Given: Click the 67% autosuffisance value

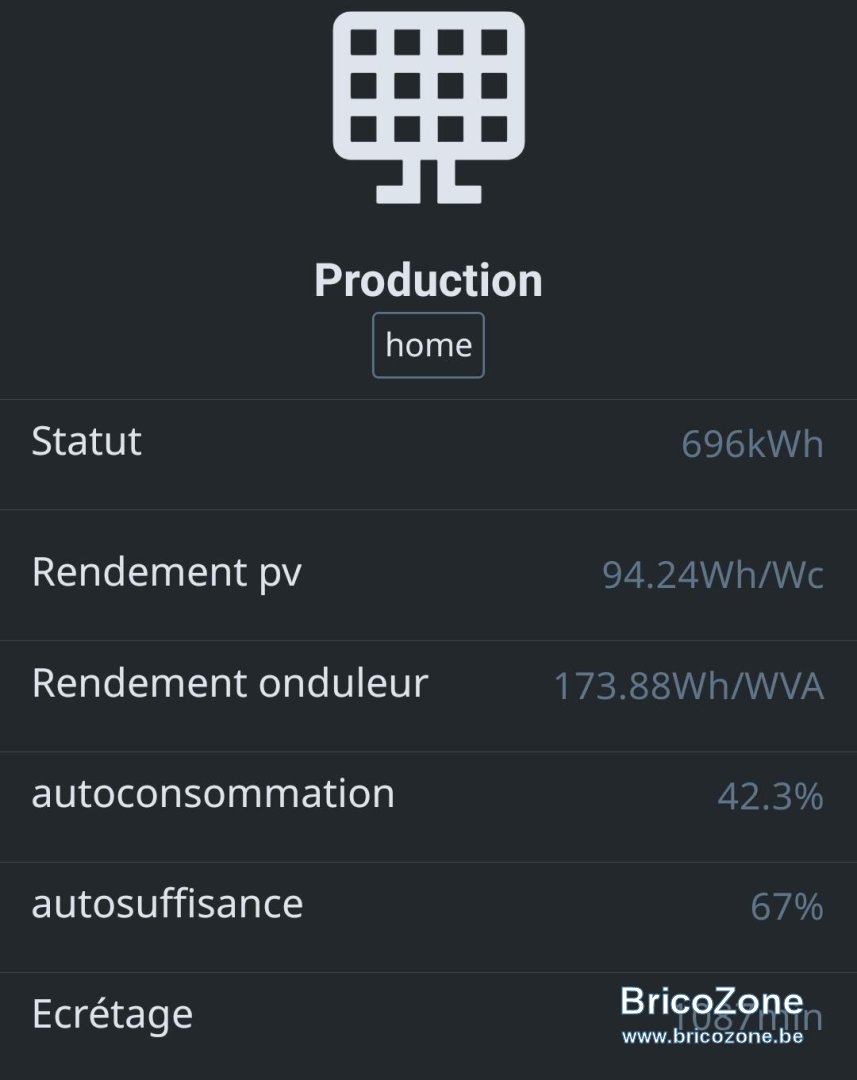Looking at the screenshot, I should (787, 906).
